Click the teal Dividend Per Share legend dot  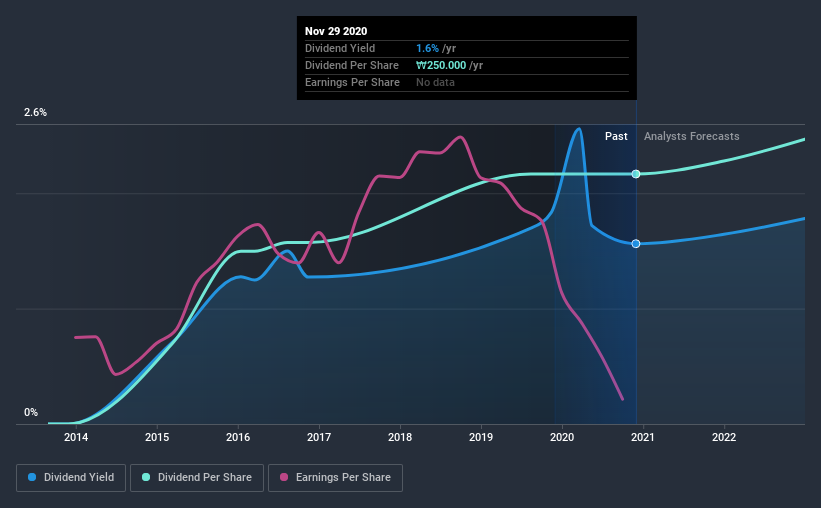click(x=146, y=477)
